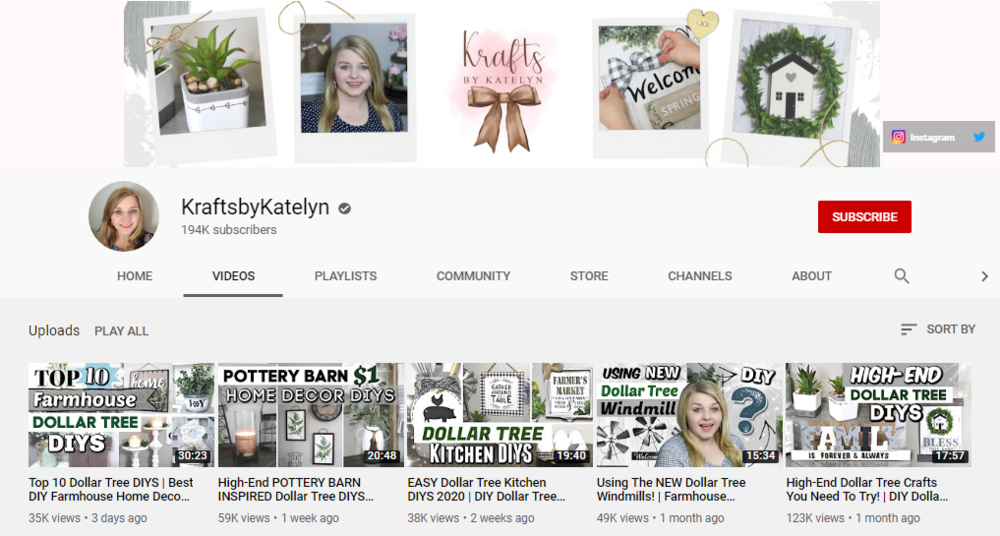The height and width of the screenshot is (536, 1000).
Task: Open 'Using The NEW Dollar Tree Windmills' title
Action: (671, 489)
